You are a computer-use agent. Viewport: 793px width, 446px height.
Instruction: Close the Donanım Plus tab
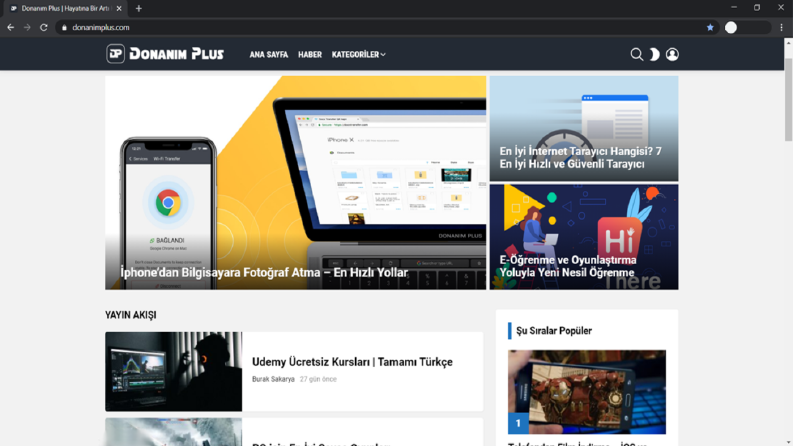[x=119, y=8]
